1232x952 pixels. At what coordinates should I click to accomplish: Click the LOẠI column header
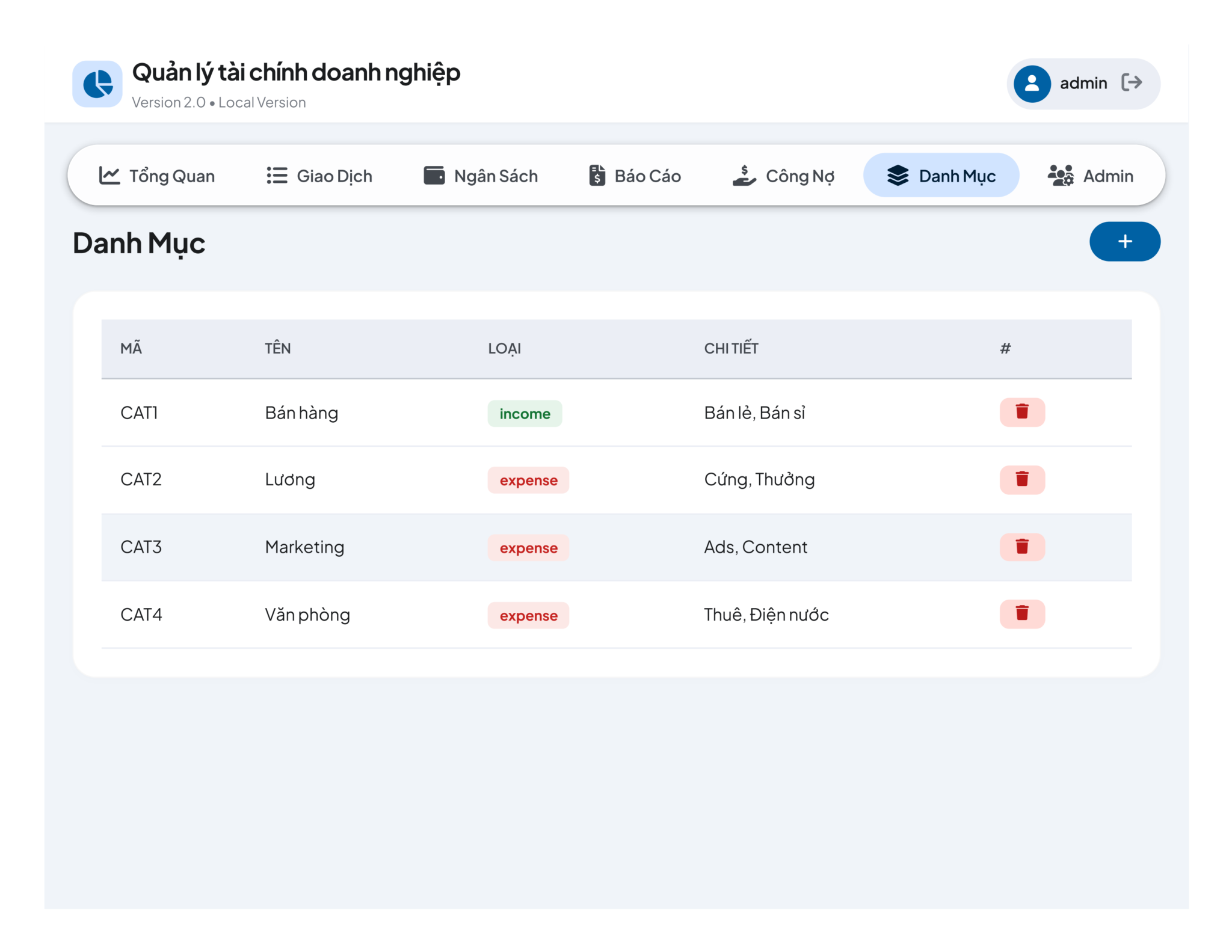coord(505,349)
